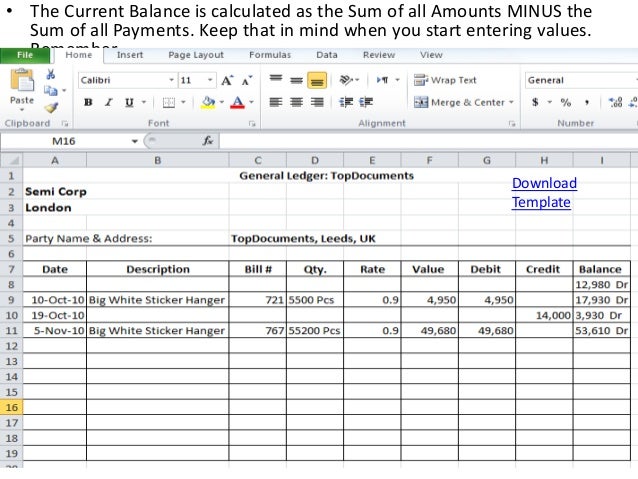The width and height of the screenshot is (638, 479).
Task: Click the Insert Function fx icon
Action: (208, 141)
